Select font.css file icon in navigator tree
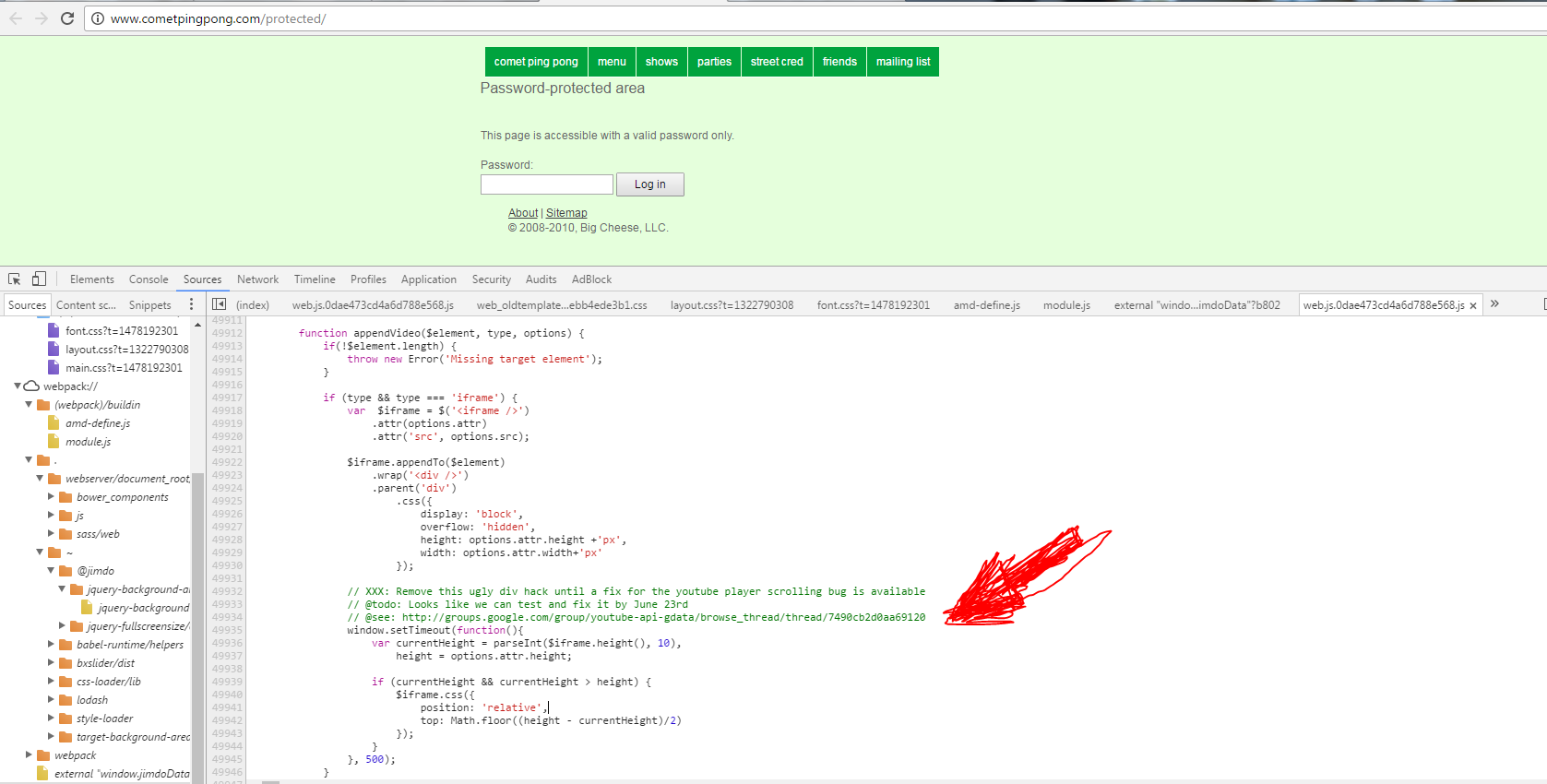Screen dimensions: 1547x784 click(x=54, y=330)
